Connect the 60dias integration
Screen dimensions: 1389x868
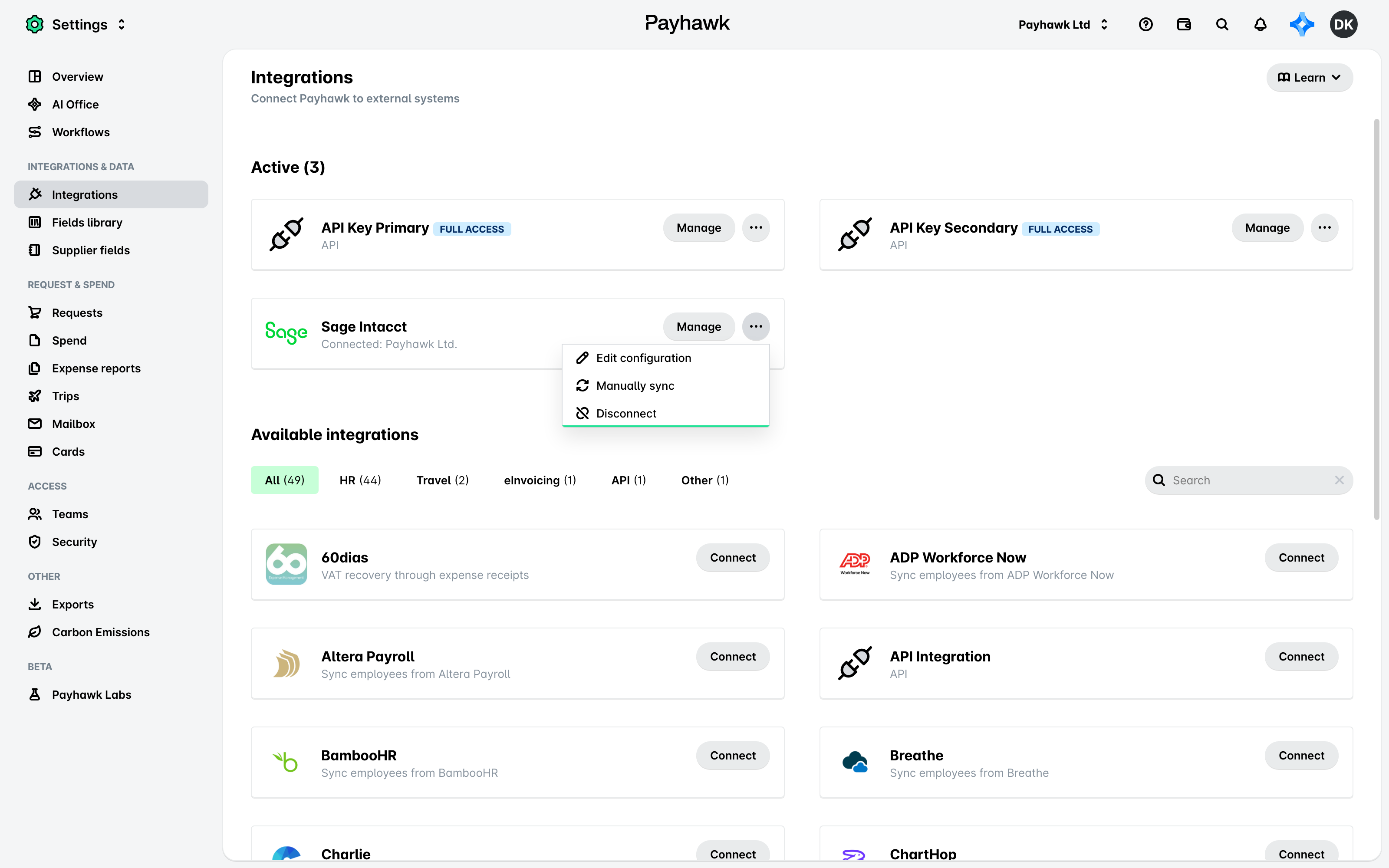point(732,557)
